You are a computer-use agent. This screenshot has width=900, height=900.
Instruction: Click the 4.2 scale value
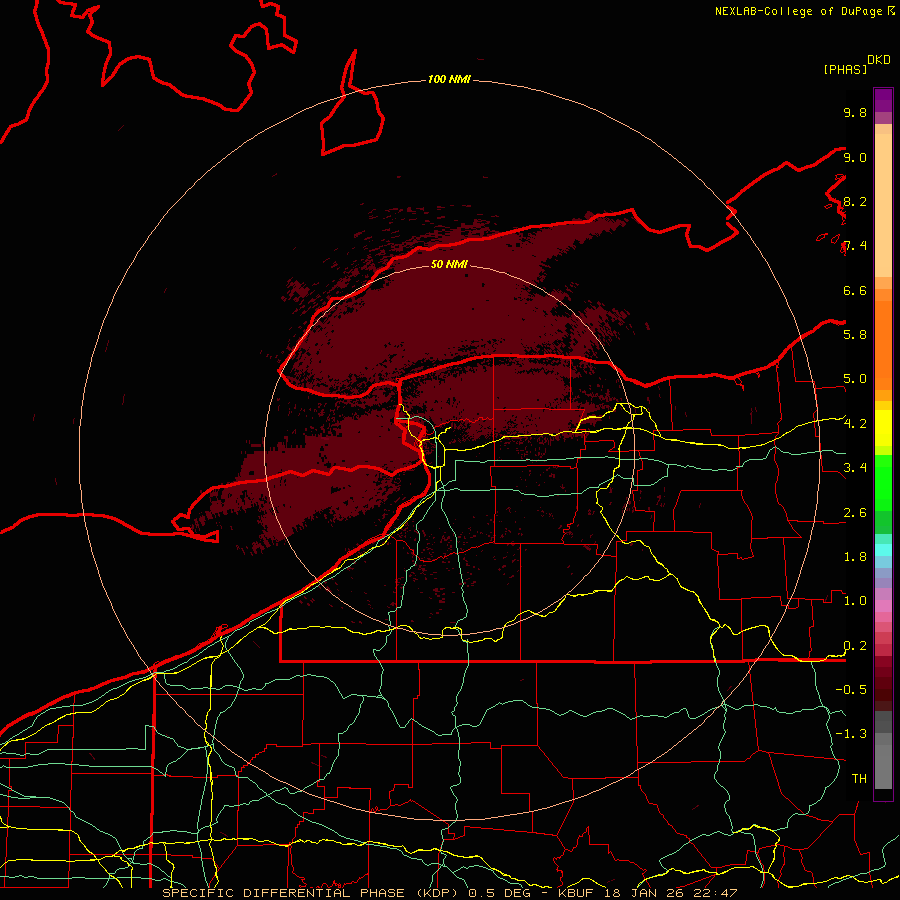pyautogui.click(x=855, y=423)
